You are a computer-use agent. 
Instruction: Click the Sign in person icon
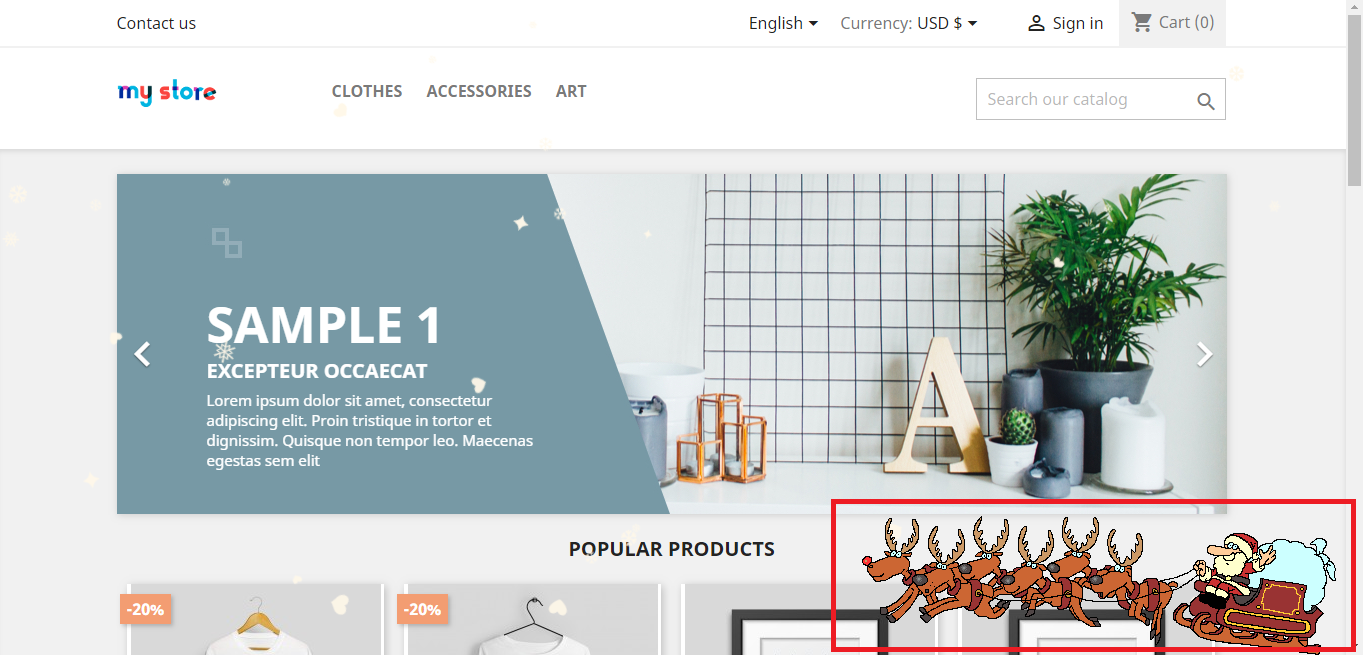(x=1036, y=23)
